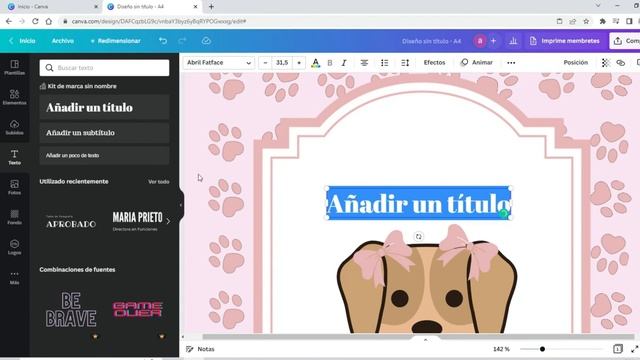The width and height of the screenshot is (640, 360).
Task: Add body text with Añadir un poco de texto
Action: click(x=104, y=156)
